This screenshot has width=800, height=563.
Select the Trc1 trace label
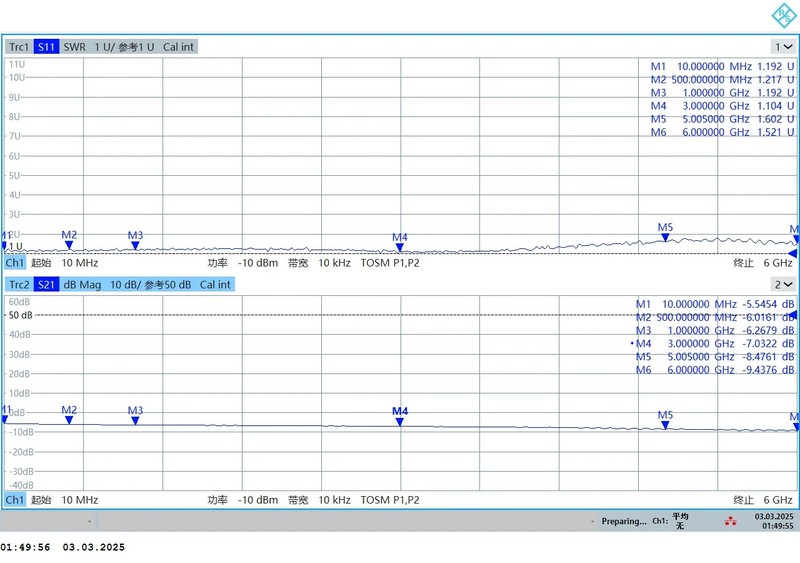click(19, 47)
